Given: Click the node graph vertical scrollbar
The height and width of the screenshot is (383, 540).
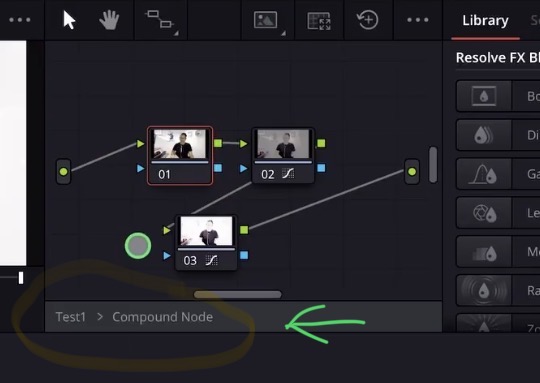Looking at the screenshot, I should [433, 165].
